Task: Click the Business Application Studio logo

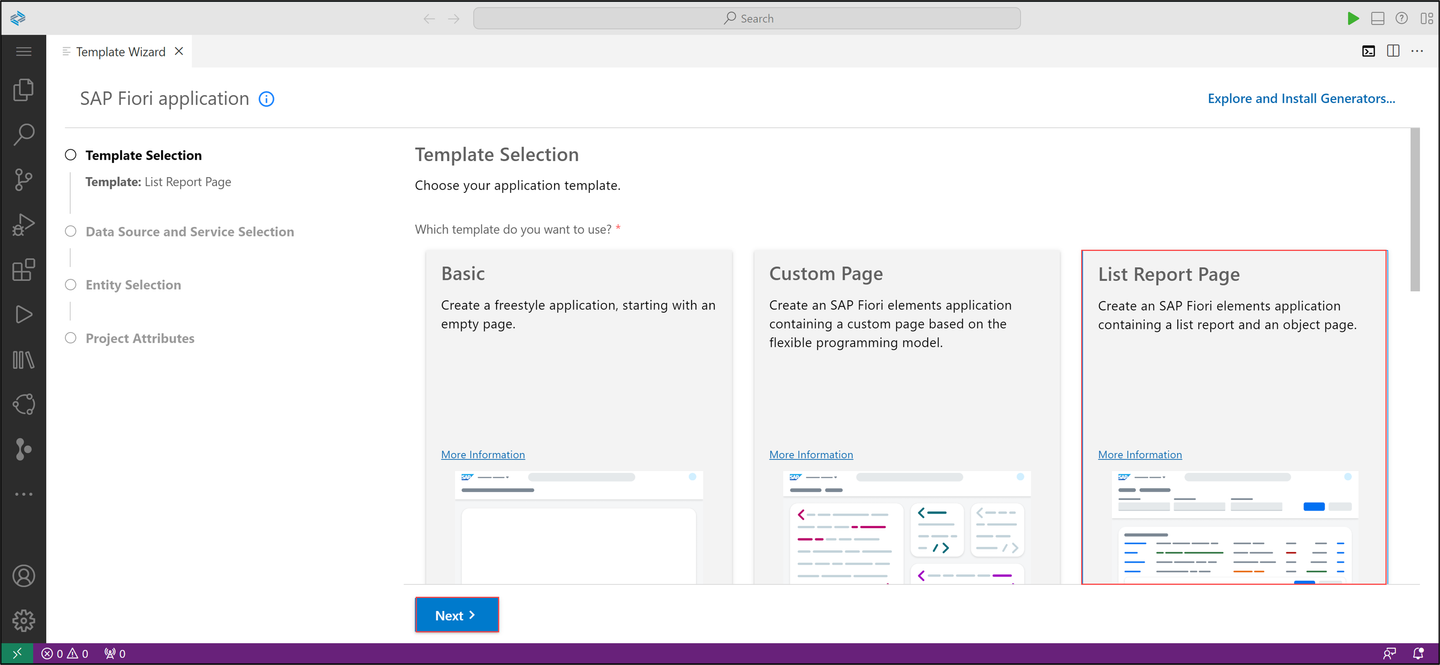Action: [x=18, y=18]
